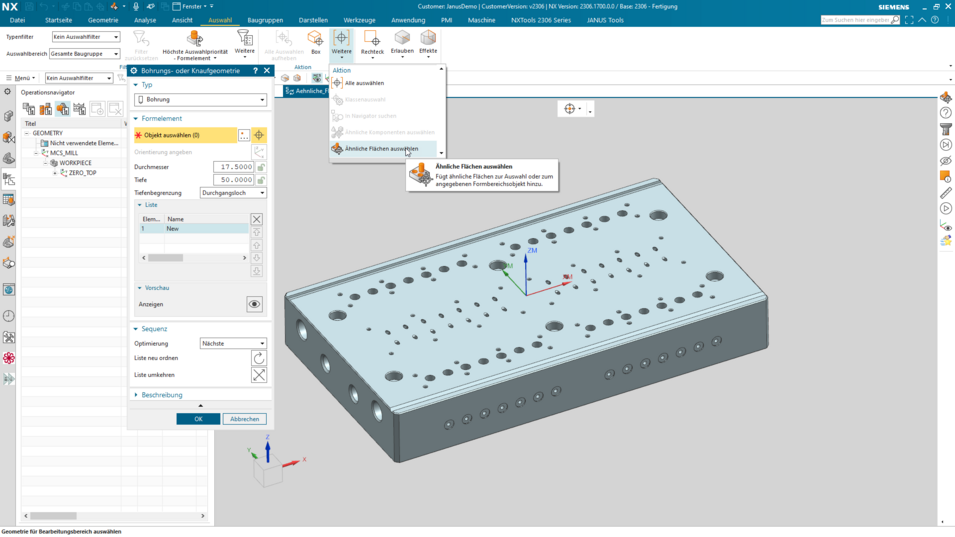Open the settings gear above resource bar
The width and height of the screenshot is (955, 537).
7,91
